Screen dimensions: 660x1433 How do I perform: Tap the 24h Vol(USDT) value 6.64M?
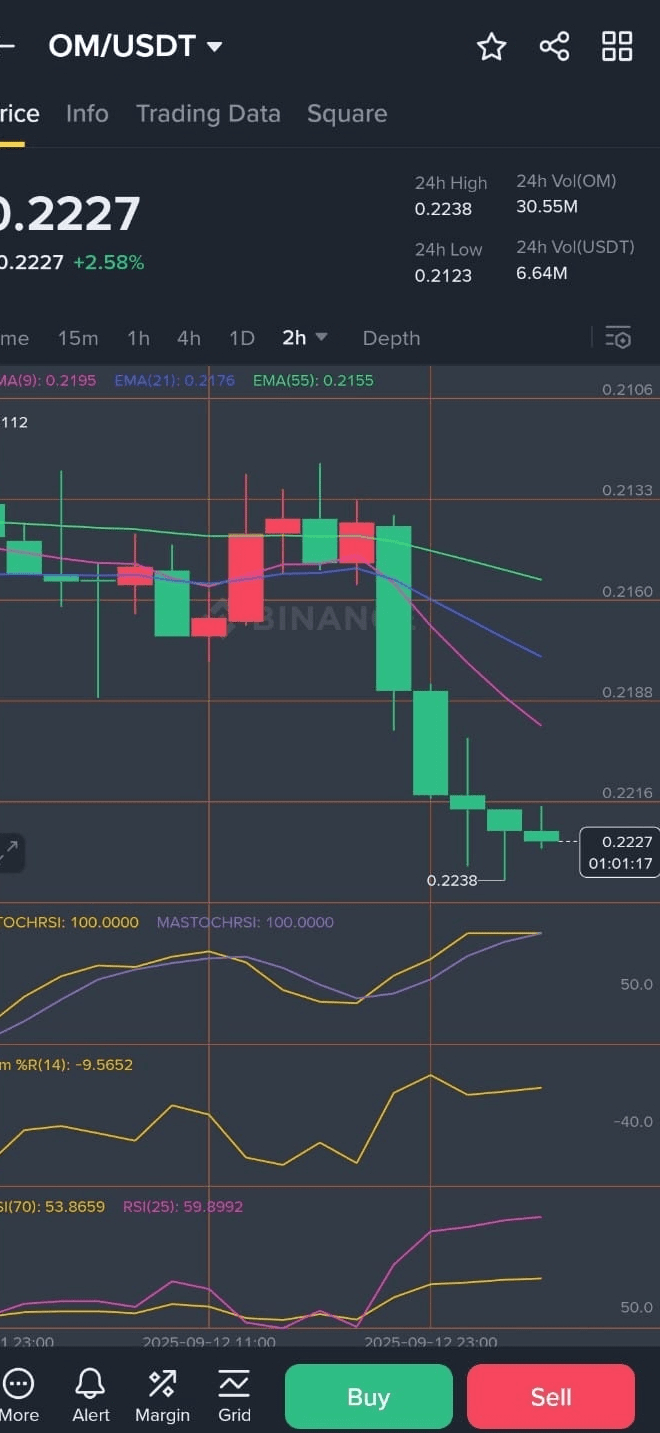click(542, 273)
